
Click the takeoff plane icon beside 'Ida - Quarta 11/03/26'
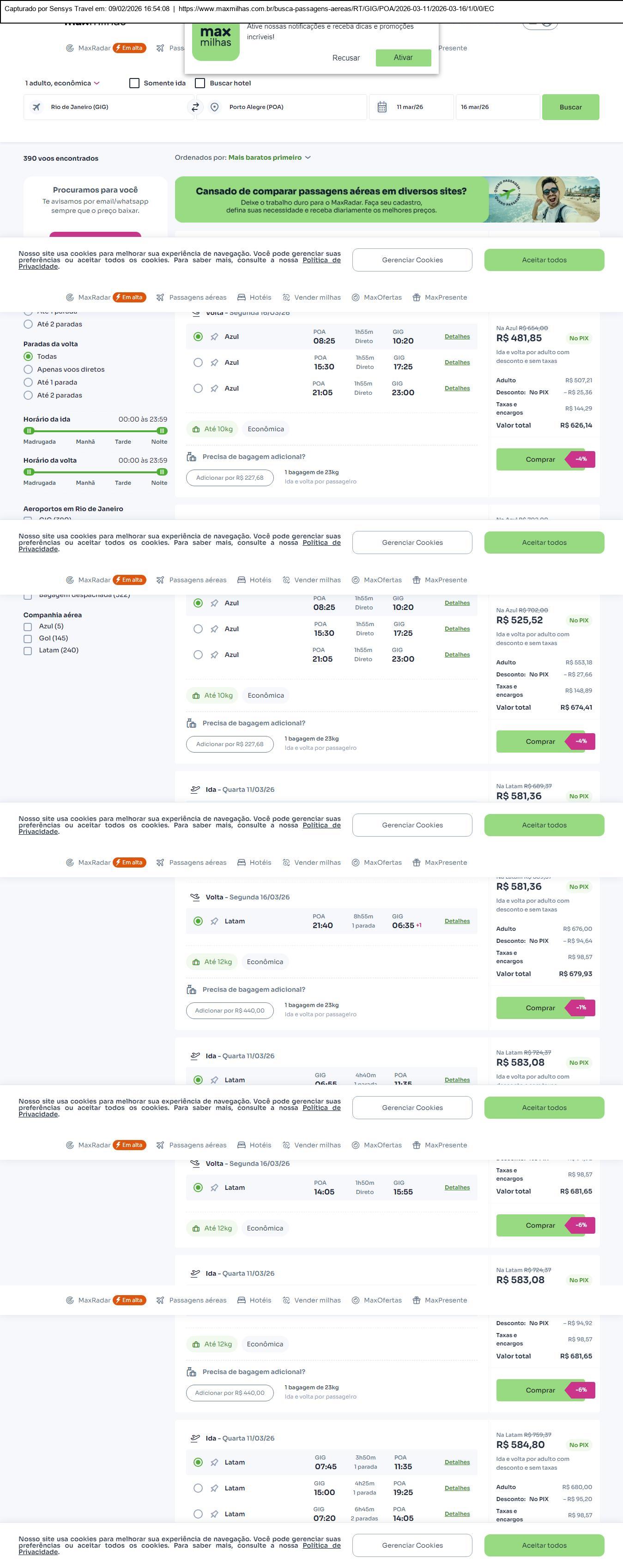click(195, 790)
